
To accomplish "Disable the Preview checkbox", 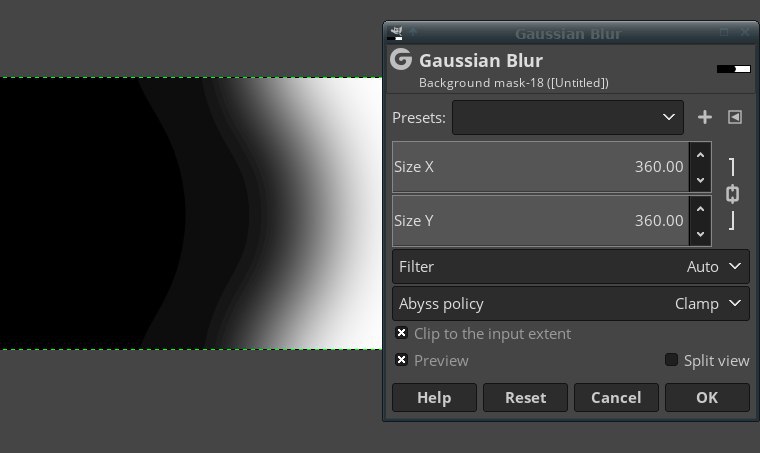I will click(x=401, y=360).
